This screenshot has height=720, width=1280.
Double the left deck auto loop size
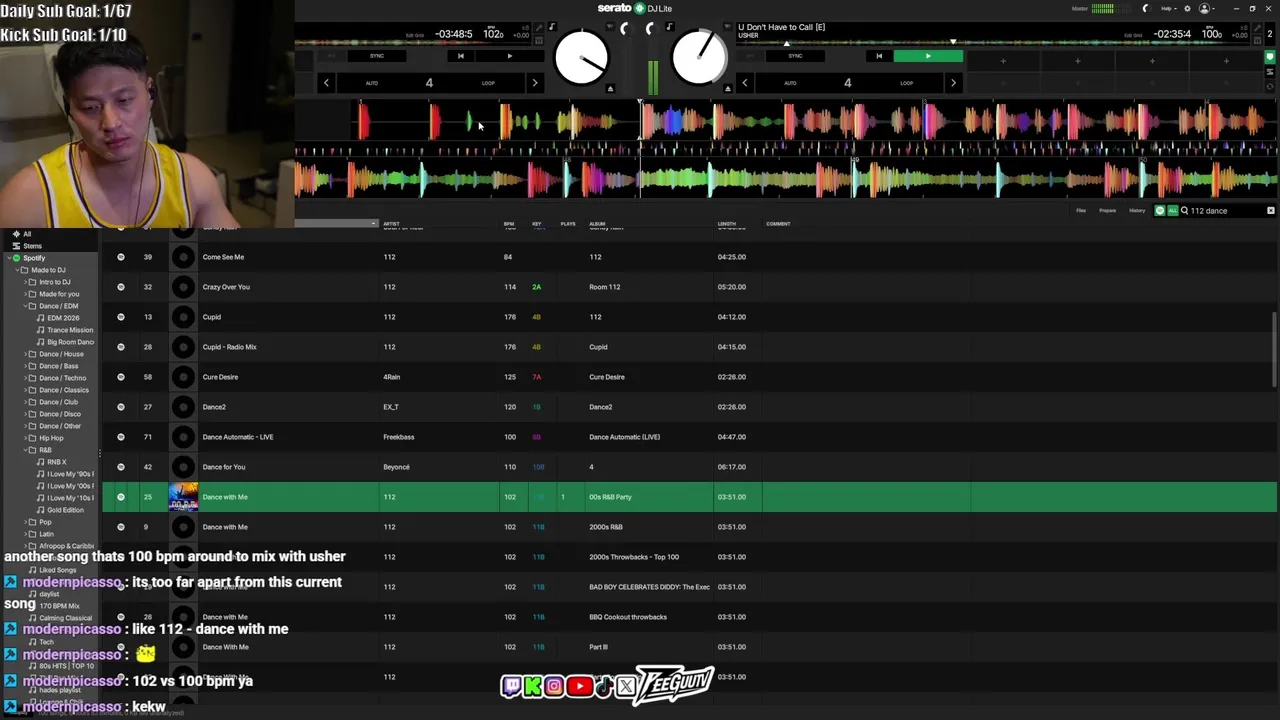pos(535,83)
